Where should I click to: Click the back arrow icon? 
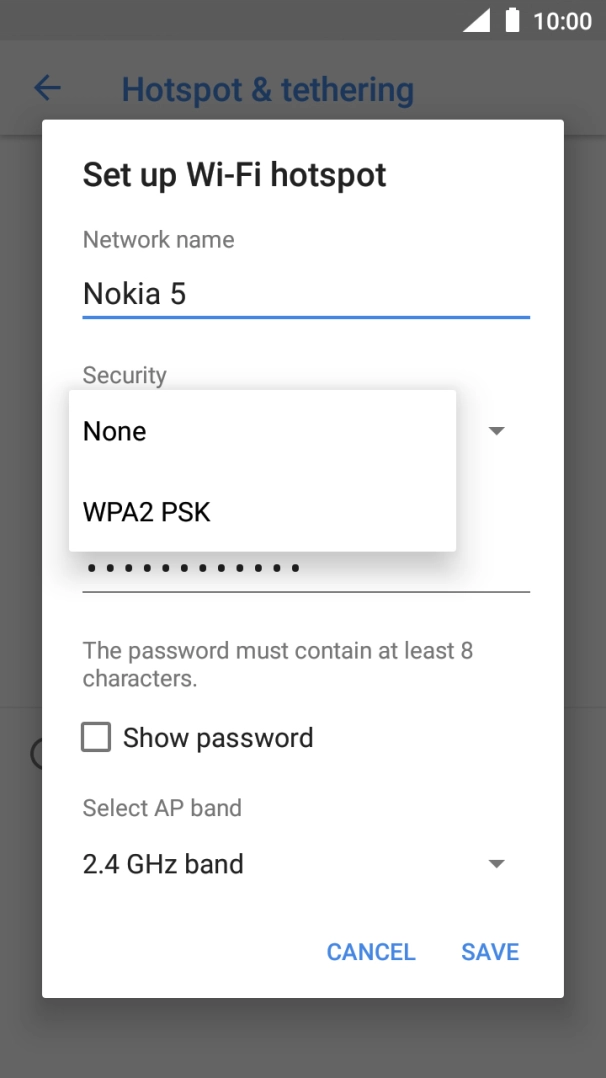(x=46, y=88)
